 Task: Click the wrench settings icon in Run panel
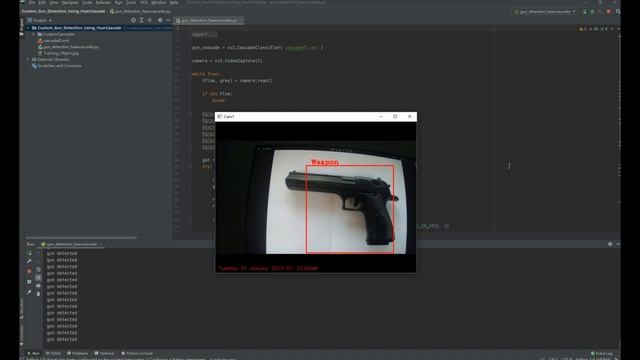point(29,261)
